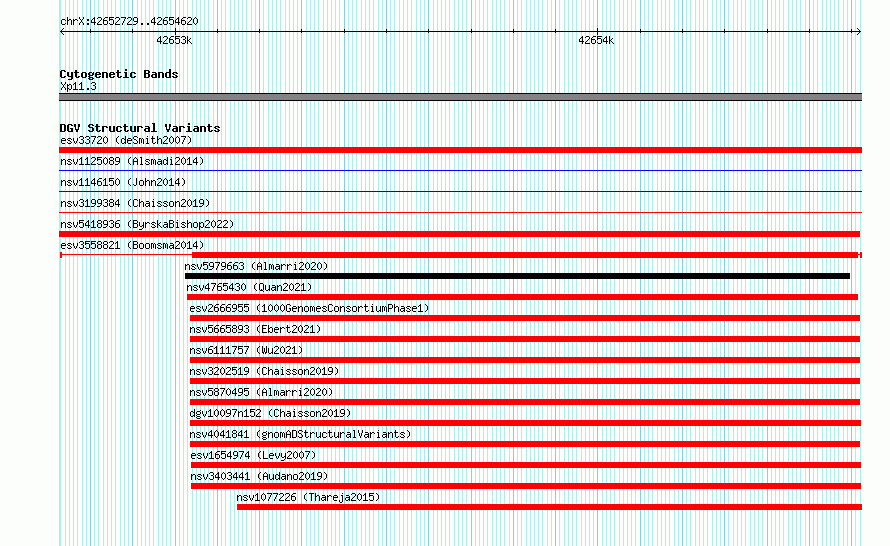The height and width of the screenshot is (546, 890).
Task: Open nsv4041841 (gnomADStructuralVariants) label
Action: tap(301, 434)
